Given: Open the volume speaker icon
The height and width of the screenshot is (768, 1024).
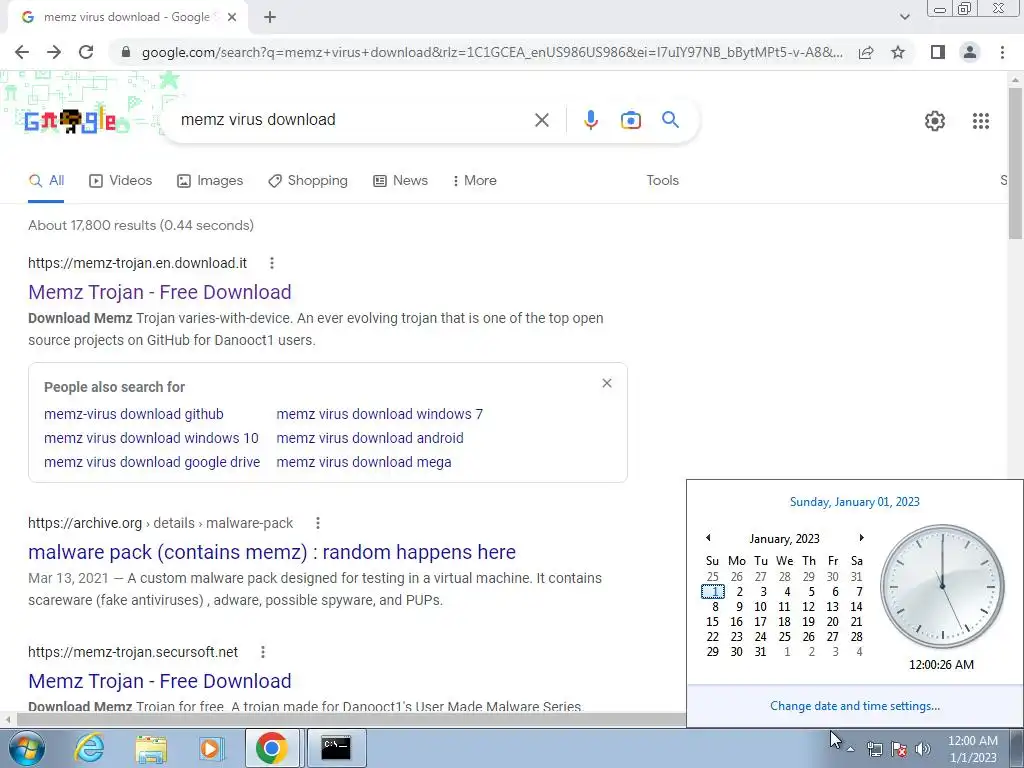Looking at the screenshot, I should coord(923,749).
